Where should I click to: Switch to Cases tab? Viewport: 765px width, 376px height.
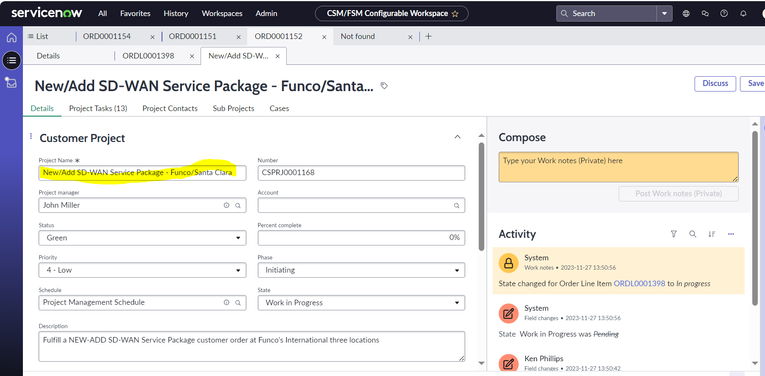tap(279, 108)
